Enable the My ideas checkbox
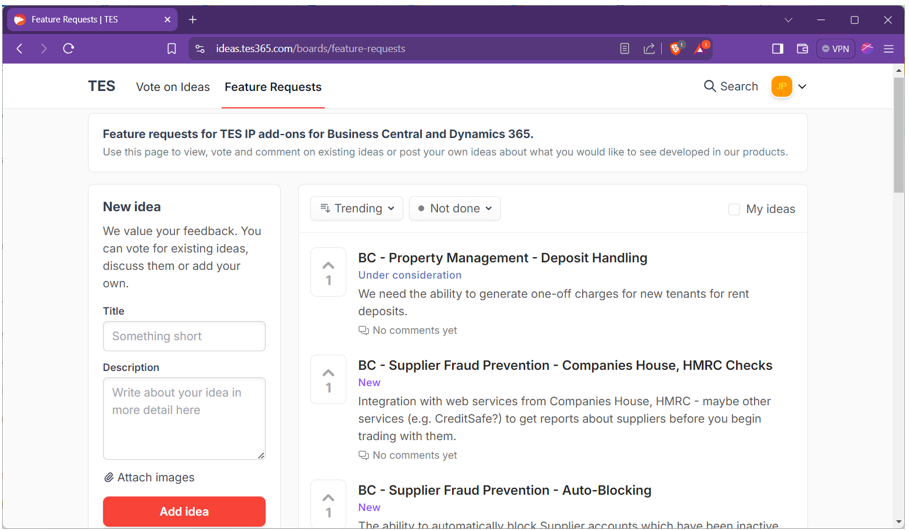The image size is (909, 530). pyautogui.click(x=734, y=209)
